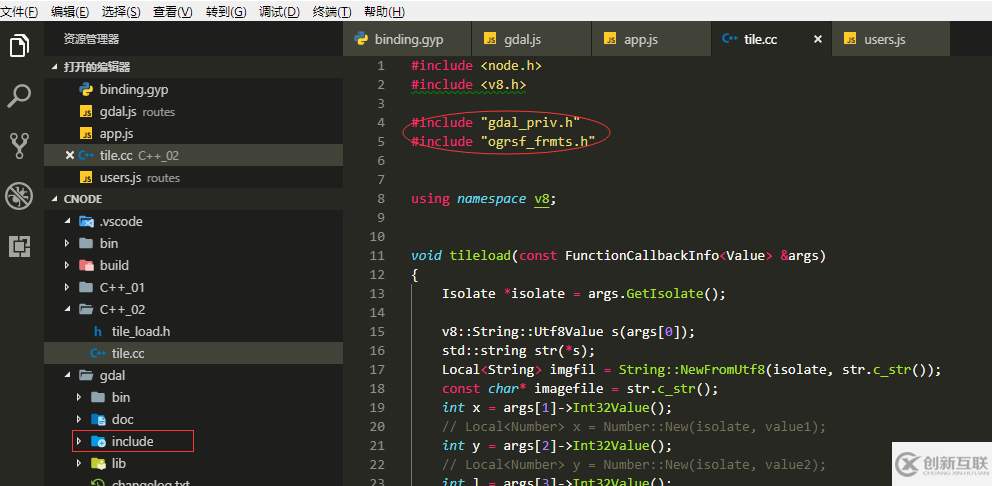992x486 pixels.
Task: Collapse the C++_02 folder arrow
Action: point(67,309)
